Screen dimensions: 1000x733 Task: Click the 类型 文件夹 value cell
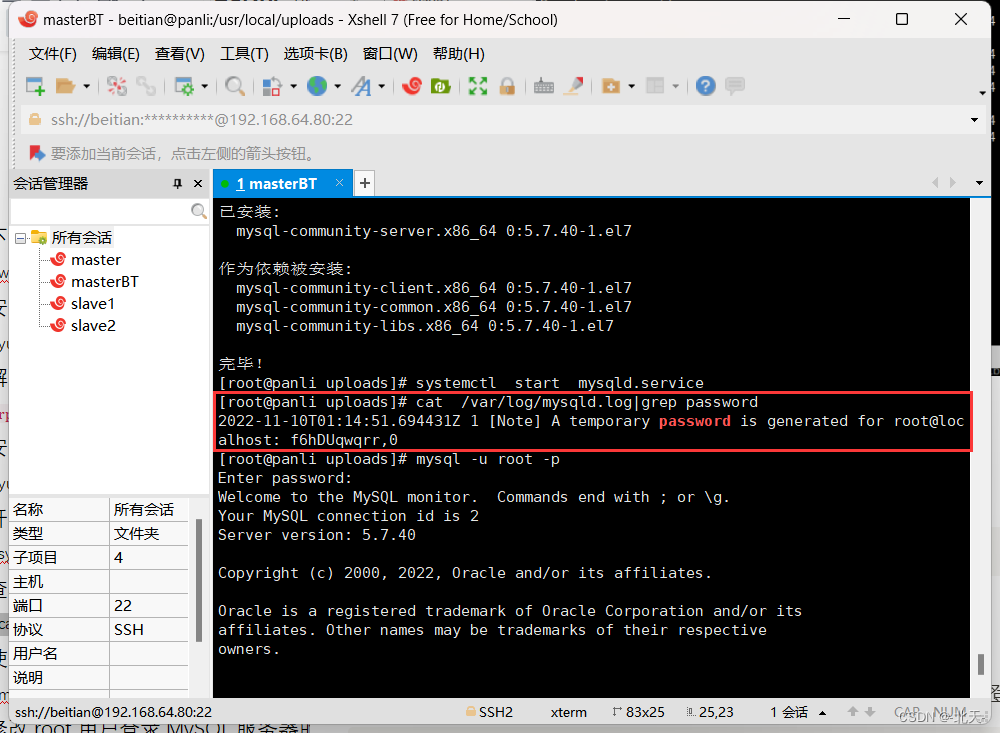coord(149,533)
